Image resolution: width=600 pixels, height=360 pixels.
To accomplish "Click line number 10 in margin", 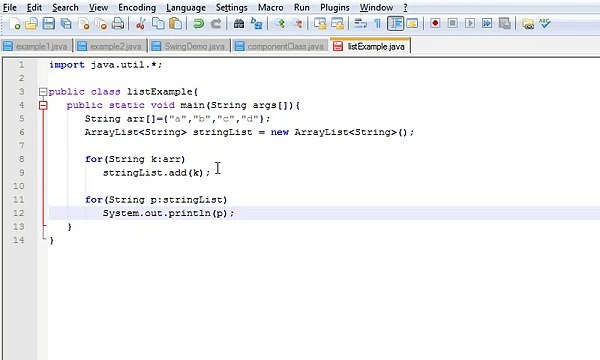I will click(18, 186).
